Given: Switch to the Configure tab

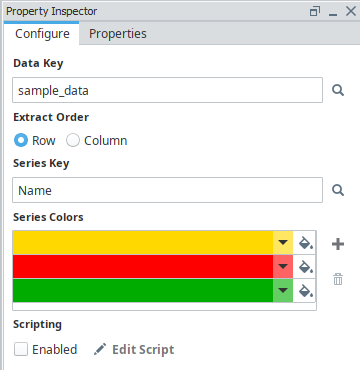Looking at the screenshot, I should pos(42,34).
